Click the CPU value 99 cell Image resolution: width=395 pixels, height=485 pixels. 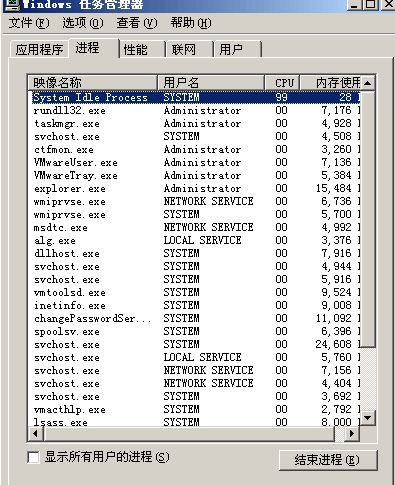click(281, 97)
